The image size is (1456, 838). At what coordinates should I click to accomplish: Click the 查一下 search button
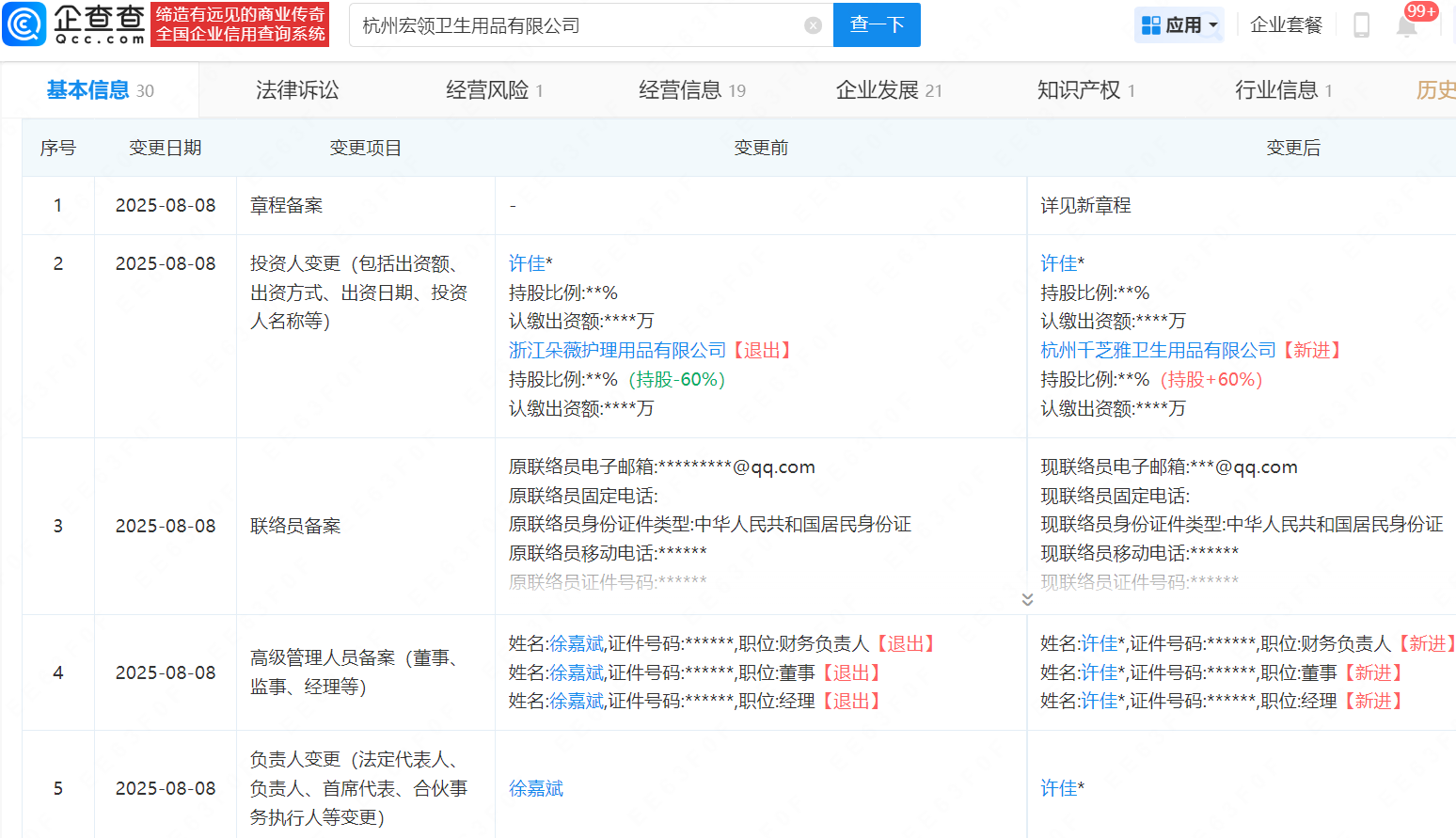pos(877,25)
